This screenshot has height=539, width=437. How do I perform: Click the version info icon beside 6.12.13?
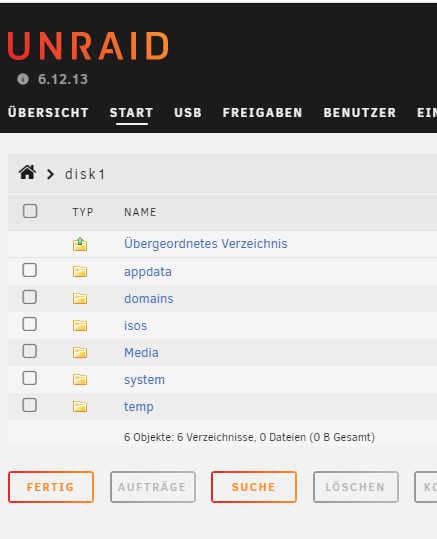23,79
